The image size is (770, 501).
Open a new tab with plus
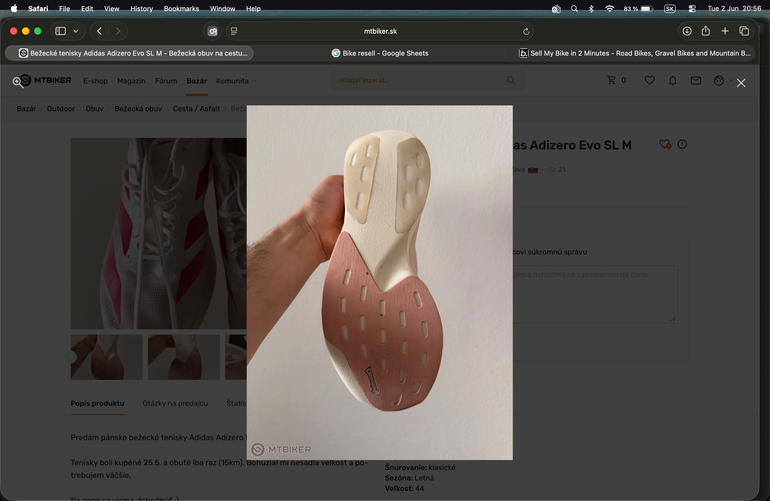(x=725, y=31)
